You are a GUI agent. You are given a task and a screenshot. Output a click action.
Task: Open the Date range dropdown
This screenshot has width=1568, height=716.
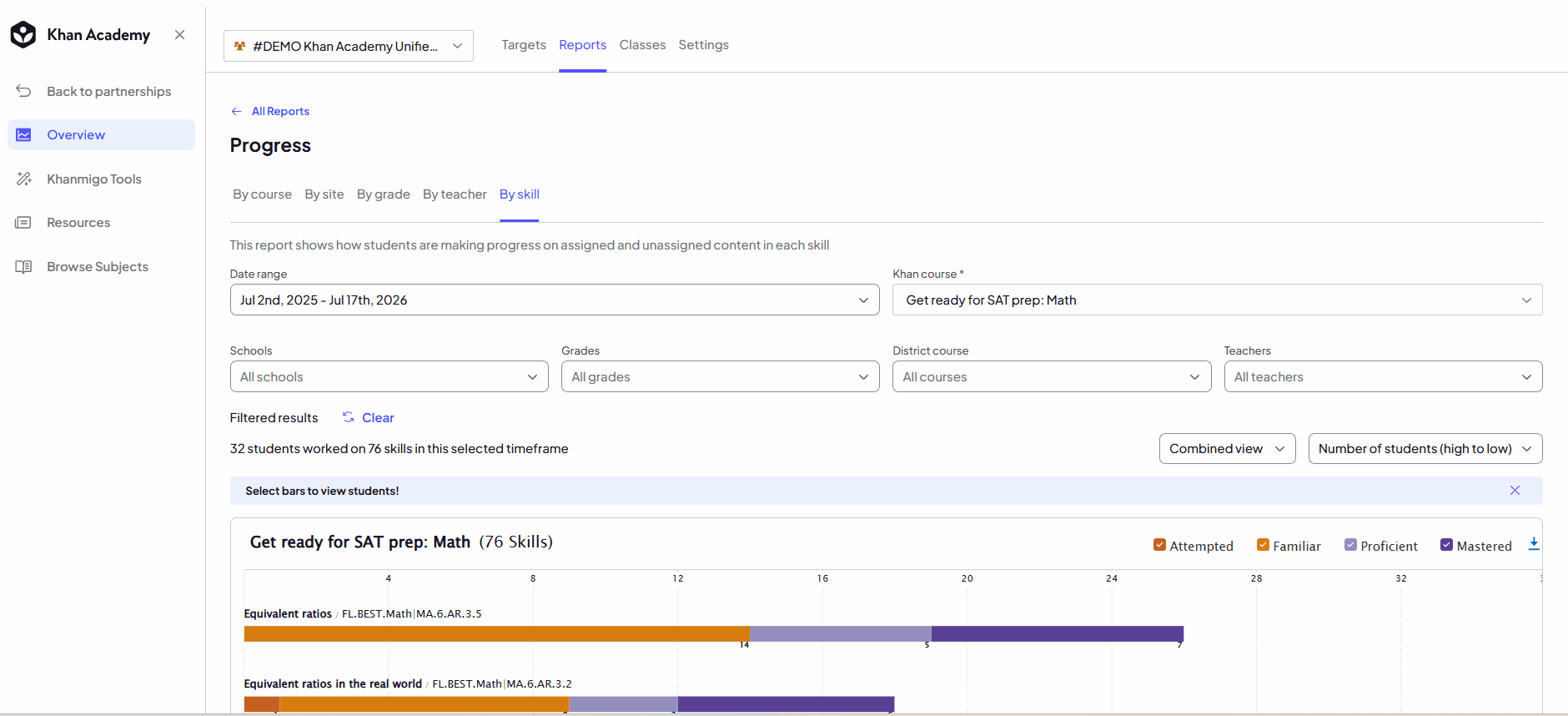coord(555,300)
